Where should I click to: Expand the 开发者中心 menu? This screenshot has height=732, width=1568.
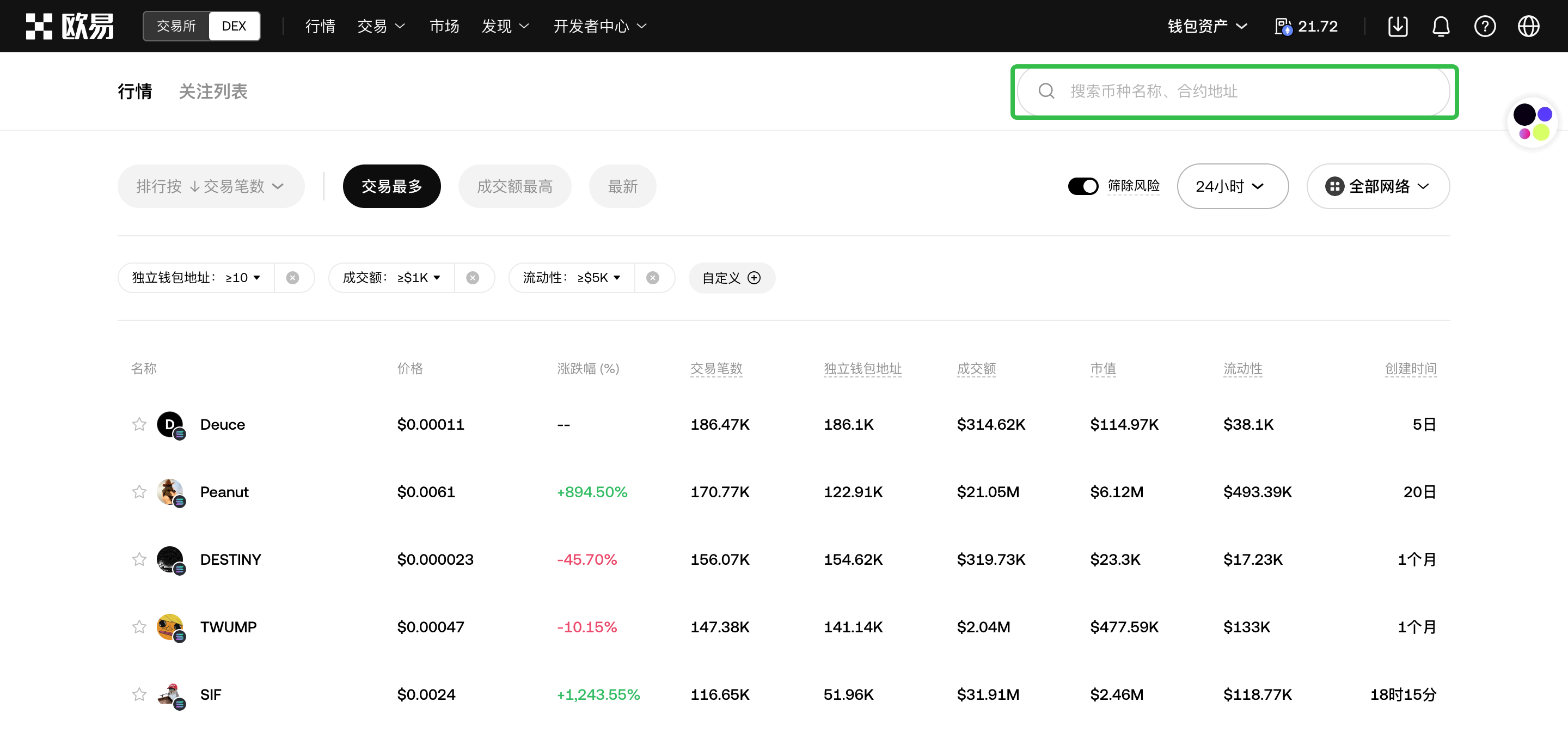[x=599, y=26]
